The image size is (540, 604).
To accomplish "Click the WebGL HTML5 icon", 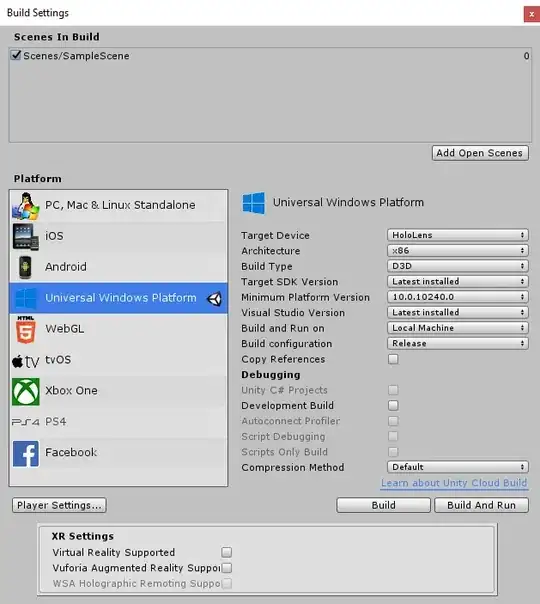I will [x=26, y=329].
